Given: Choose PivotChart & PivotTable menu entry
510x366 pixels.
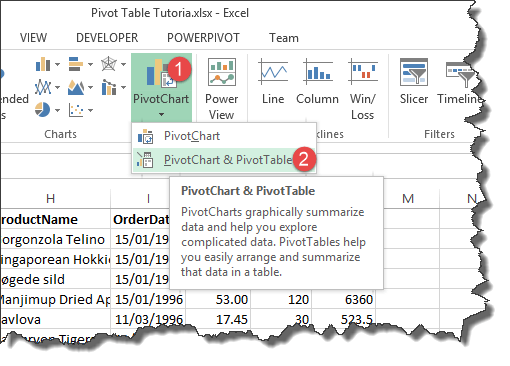Looking at the screenshot, I should [224, 160].
